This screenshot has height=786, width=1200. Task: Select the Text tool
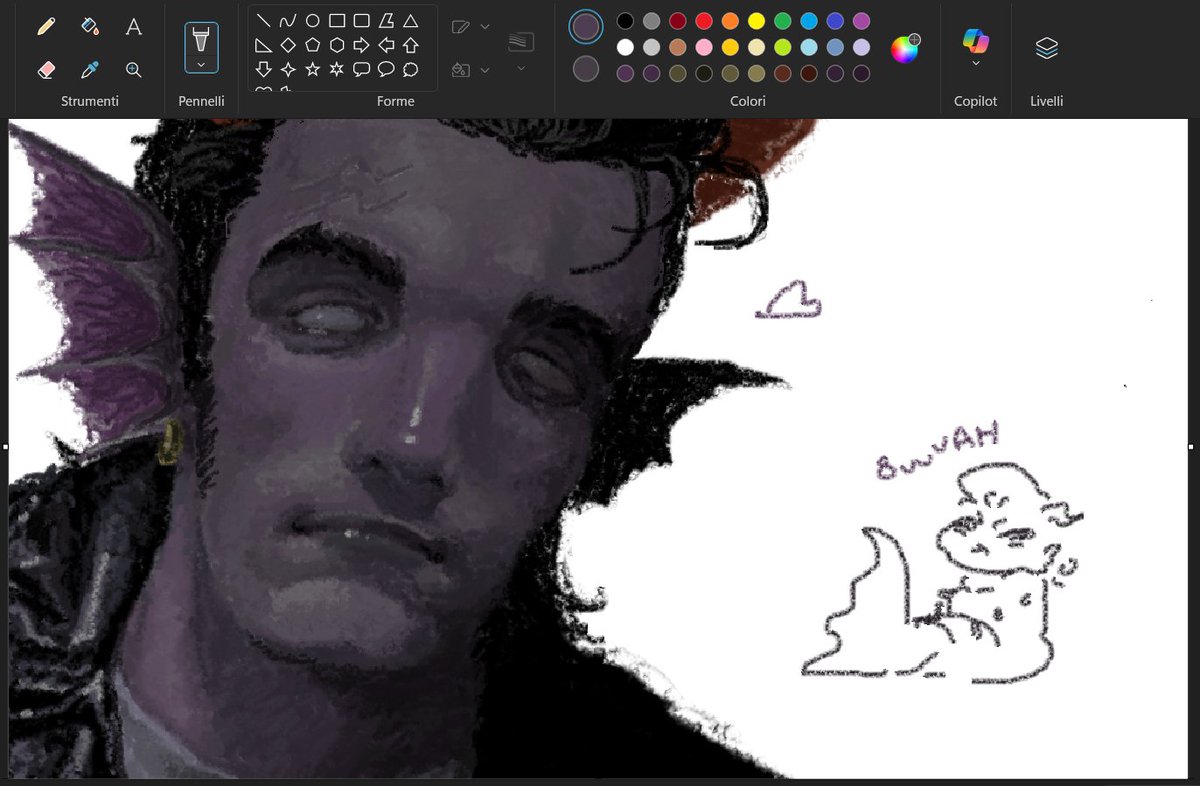pyautogui.click(x=133, y=27)
